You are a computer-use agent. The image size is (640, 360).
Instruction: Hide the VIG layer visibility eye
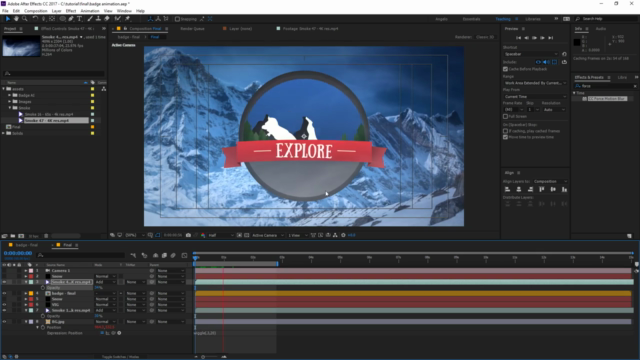(x=4, y=305)
